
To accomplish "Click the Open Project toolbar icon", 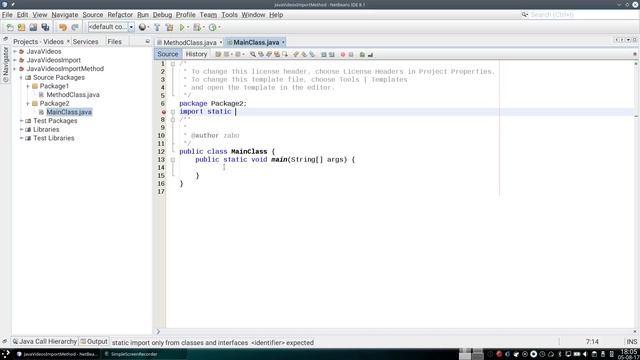I will (33, 27).
